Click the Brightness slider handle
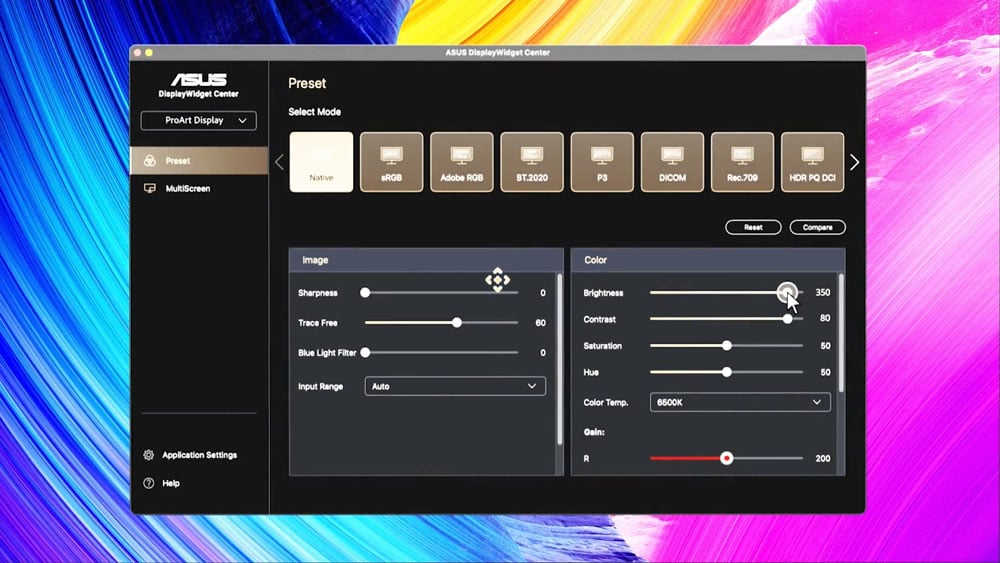The image size is (1000, 563). tap(788, 292)
